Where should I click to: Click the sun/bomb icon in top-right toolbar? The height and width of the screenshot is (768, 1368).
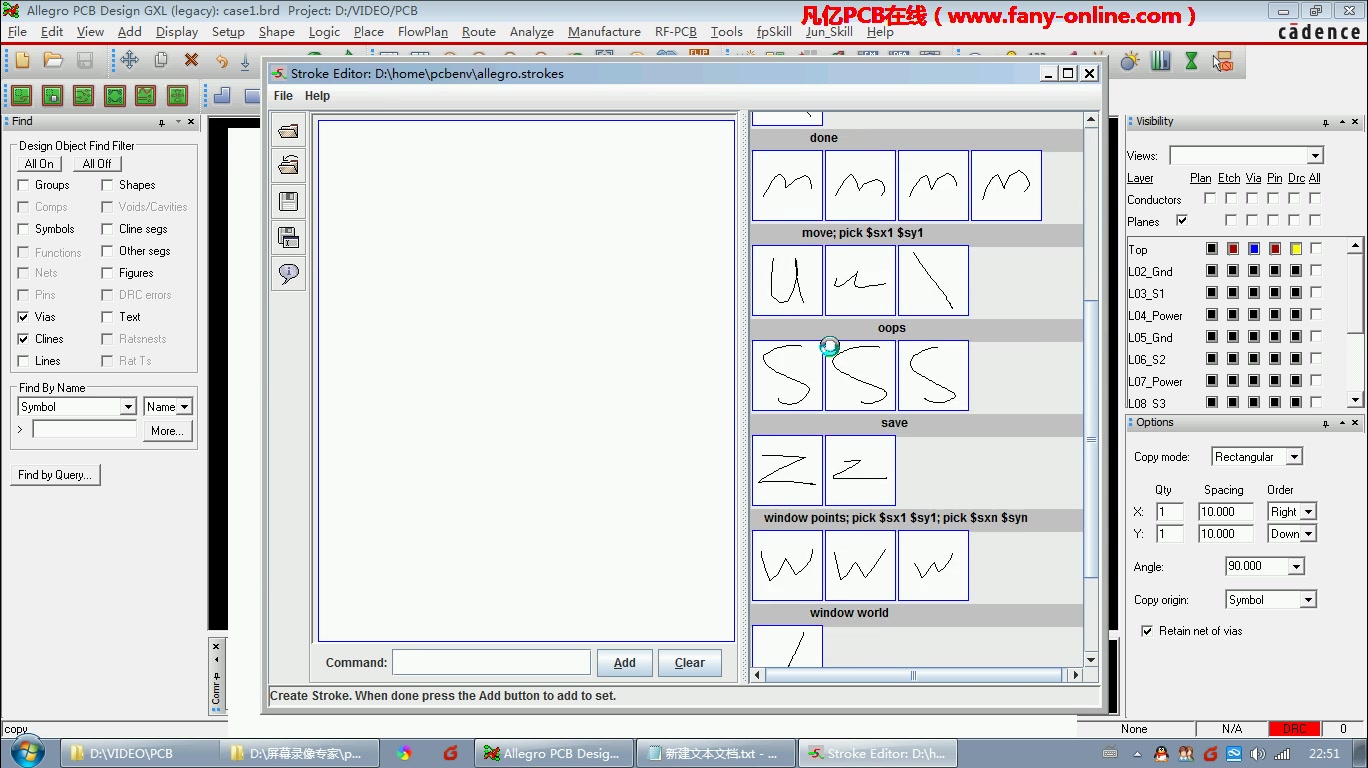click(x=1130, y=61)
